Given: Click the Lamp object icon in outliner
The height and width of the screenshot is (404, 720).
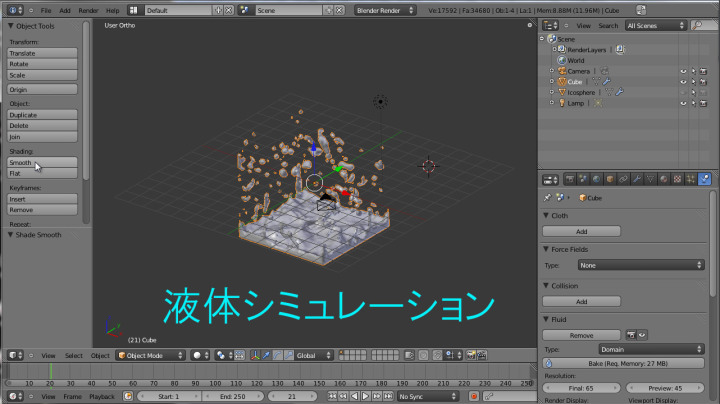Looking at the screenshot, I should coord(562,103).
